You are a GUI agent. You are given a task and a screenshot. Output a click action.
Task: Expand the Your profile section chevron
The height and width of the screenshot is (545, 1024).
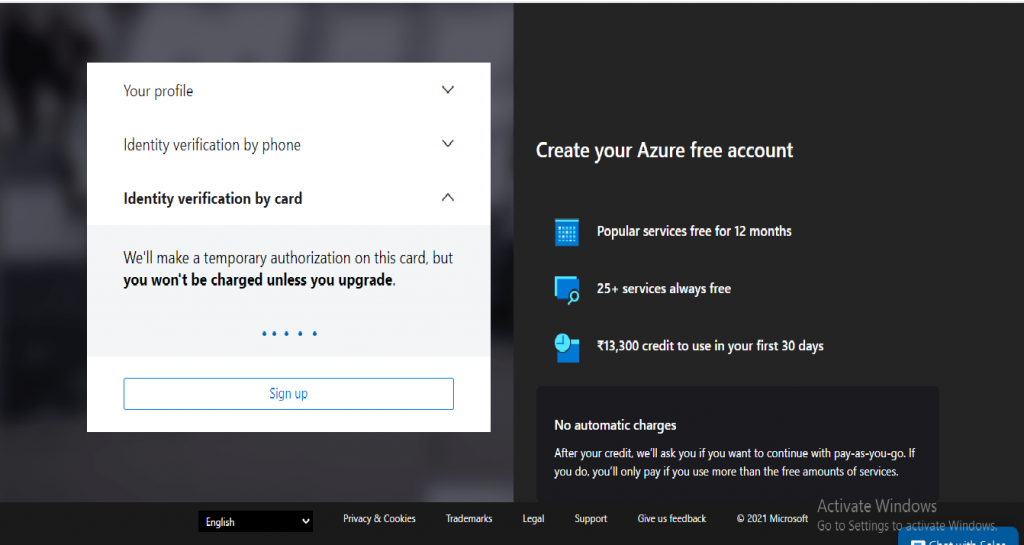[447, 90]
